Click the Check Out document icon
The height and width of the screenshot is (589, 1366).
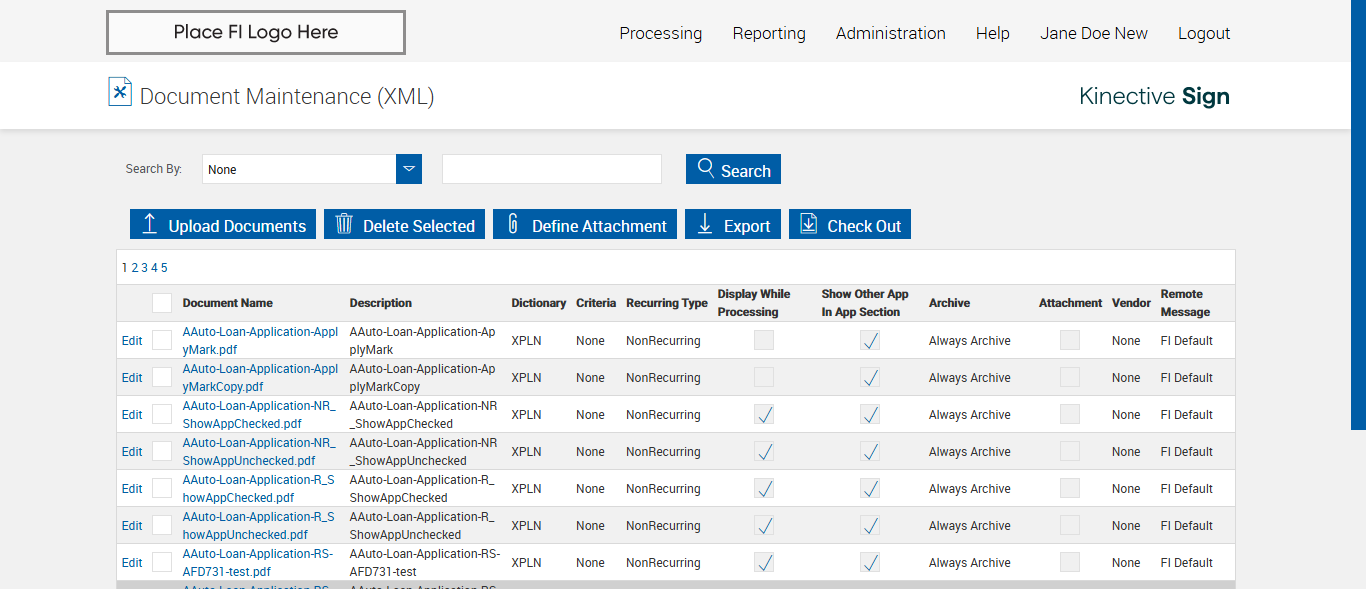pyautogui.click(x=809, y=224)
